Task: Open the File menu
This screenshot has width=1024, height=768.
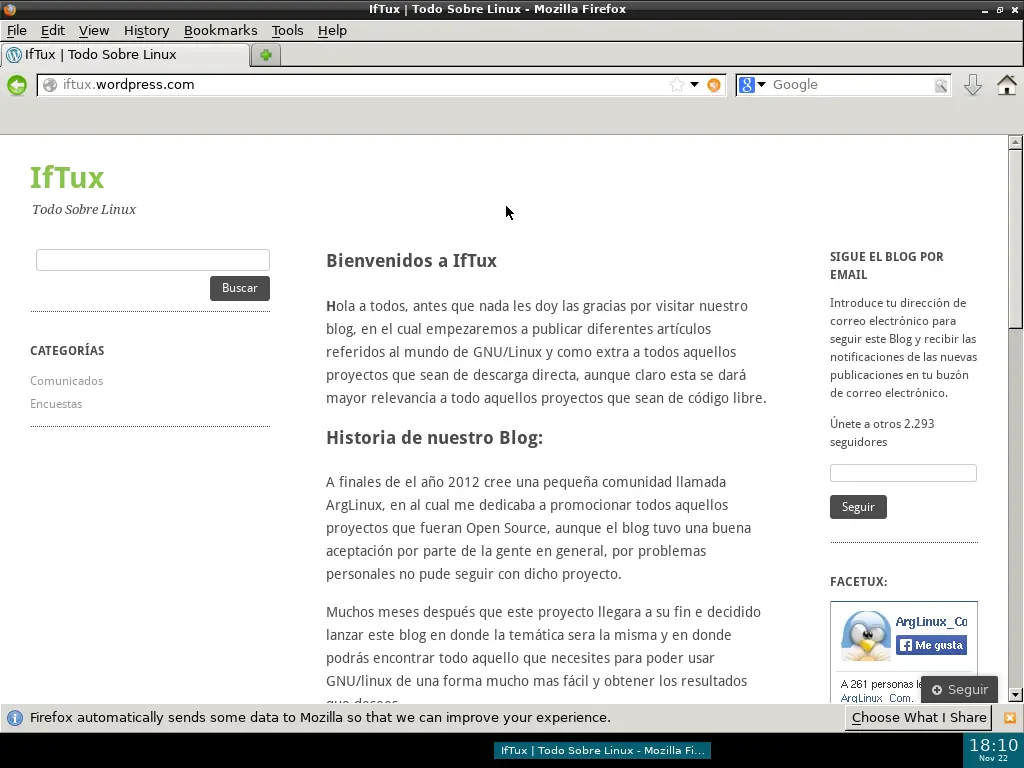Action: 16,31
